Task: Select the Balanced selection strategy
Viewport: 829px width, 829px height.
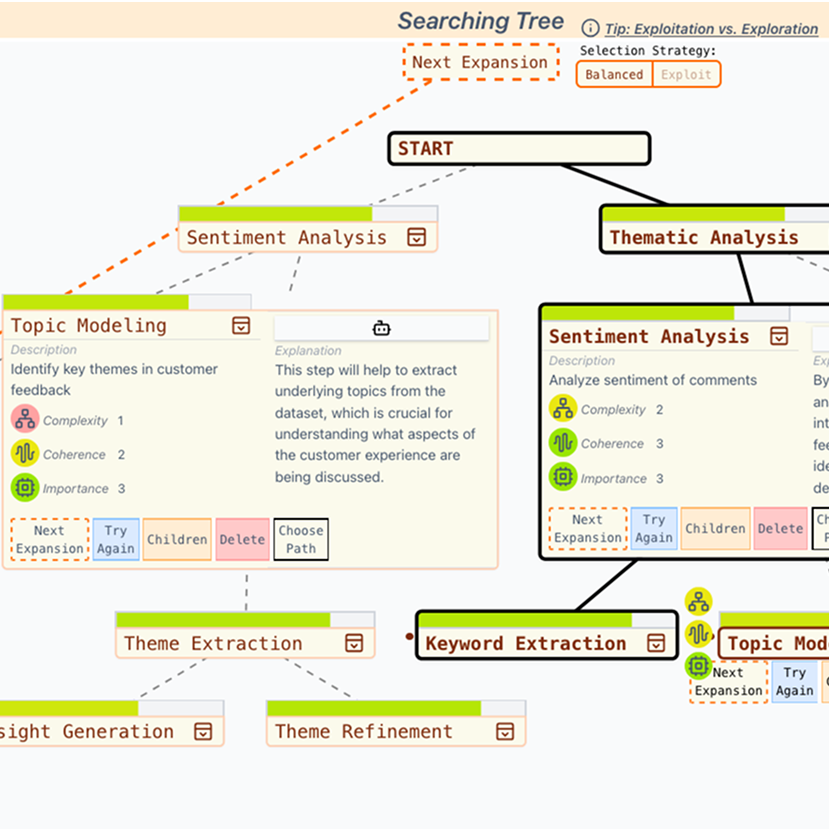Action: (x=614, y=74)
